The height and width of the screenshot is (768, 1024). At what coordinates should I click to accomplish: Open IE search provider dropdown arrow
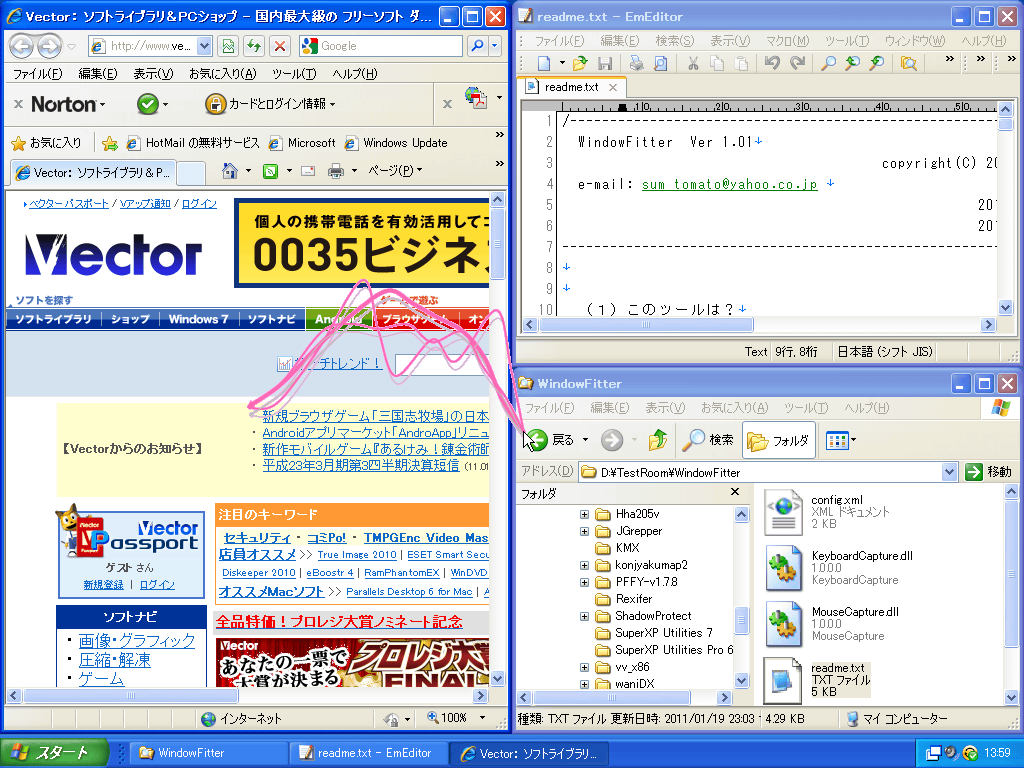tap(494, 46)
